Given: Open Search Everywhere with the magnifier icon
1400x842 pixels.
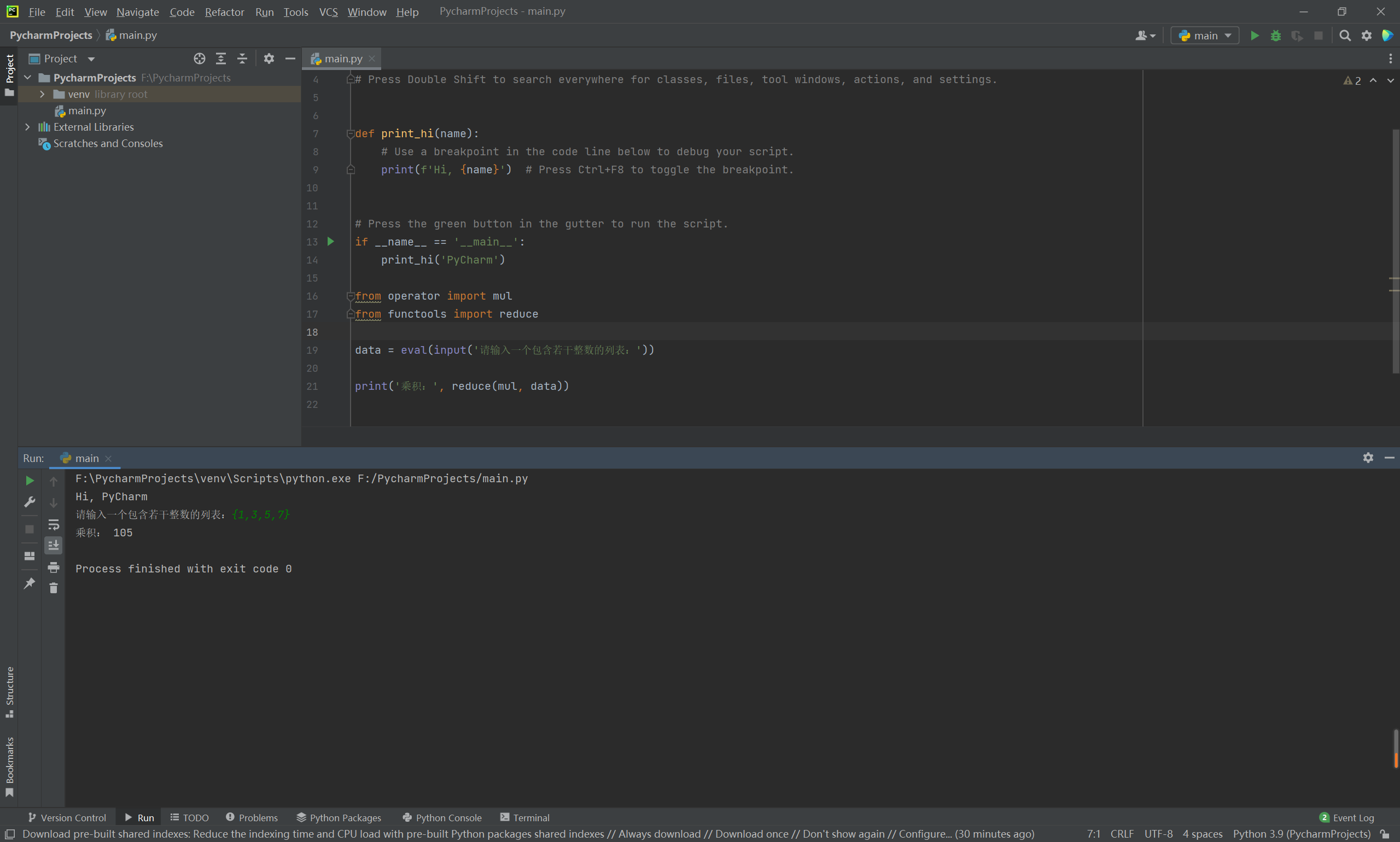Looking at the screenshot, I should 1344,36.
